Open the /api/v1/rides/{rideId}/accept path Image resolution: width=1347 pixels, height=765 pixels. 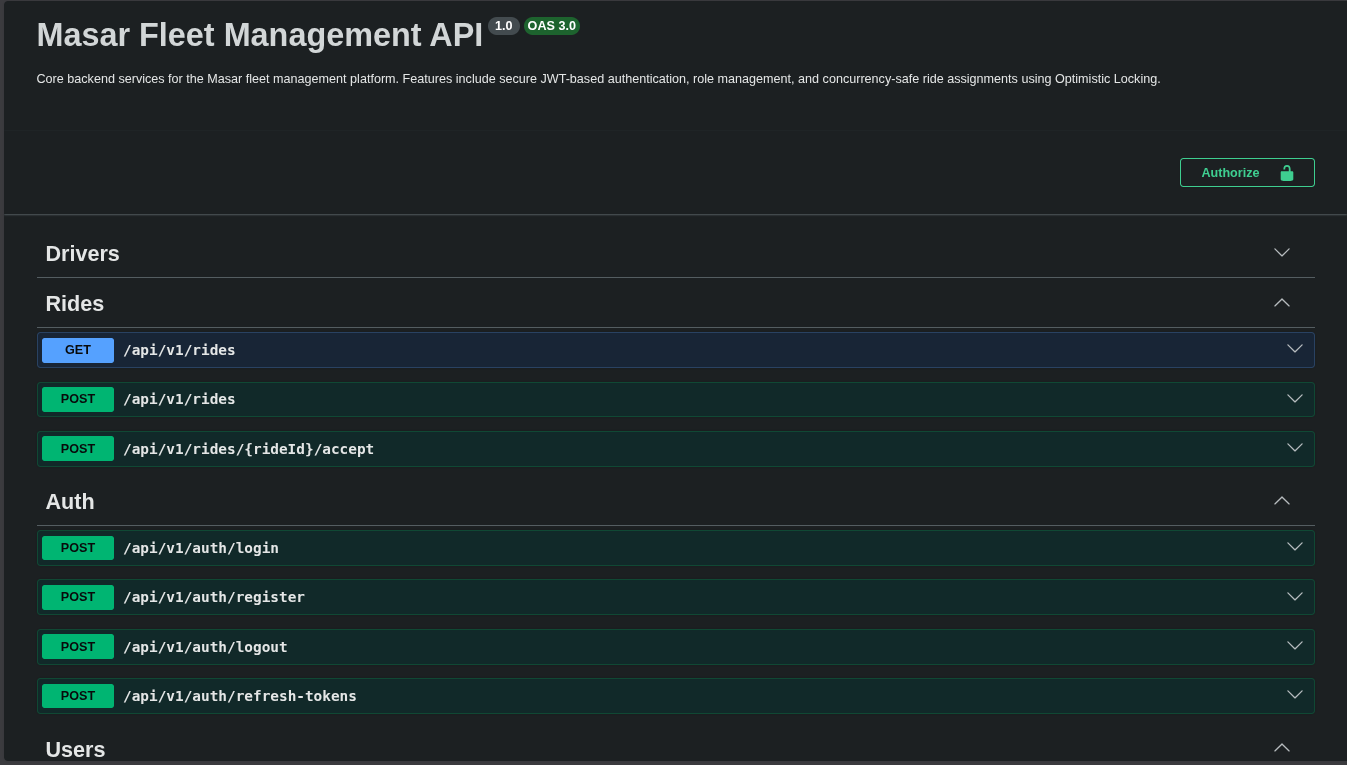click(248, 449)
